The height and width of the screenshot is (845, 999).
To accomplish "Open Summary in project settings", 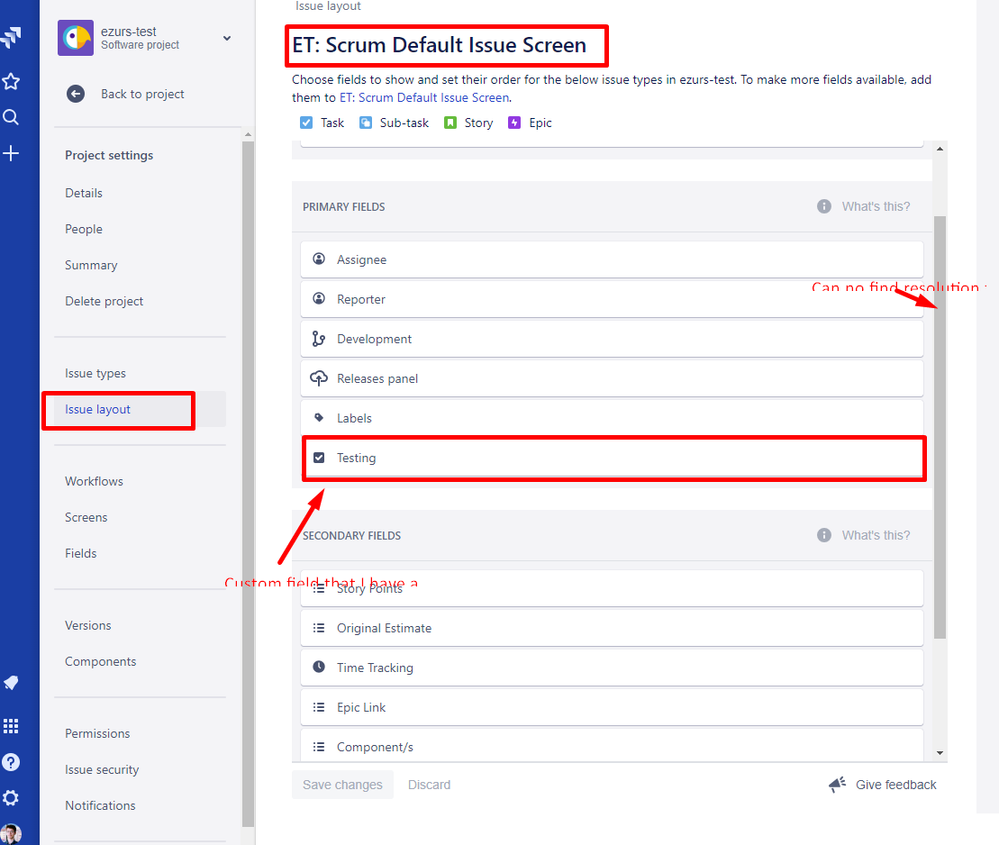I will pos(91,265).
